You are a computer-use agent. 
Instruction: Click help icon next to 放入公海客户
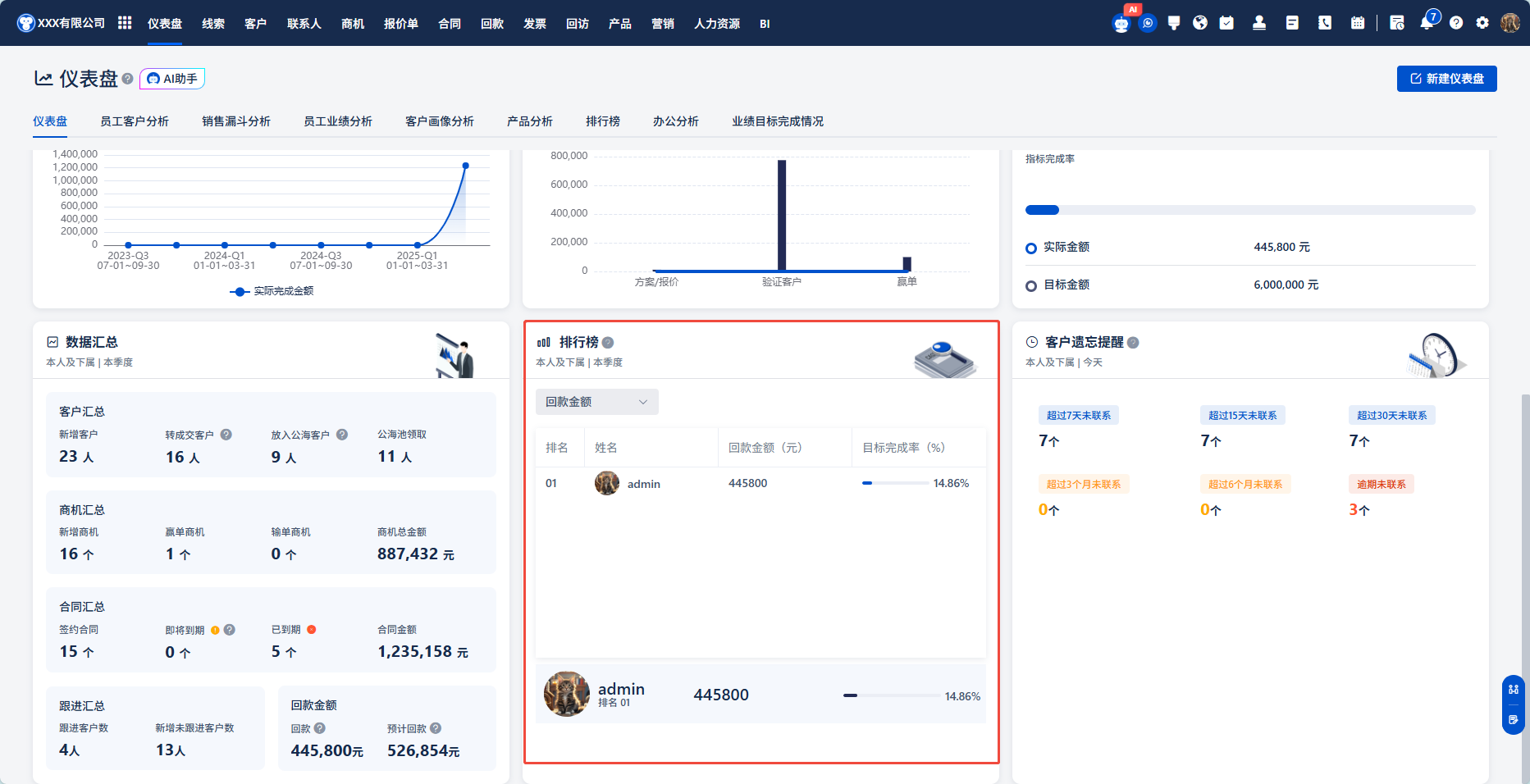point(342,435)
